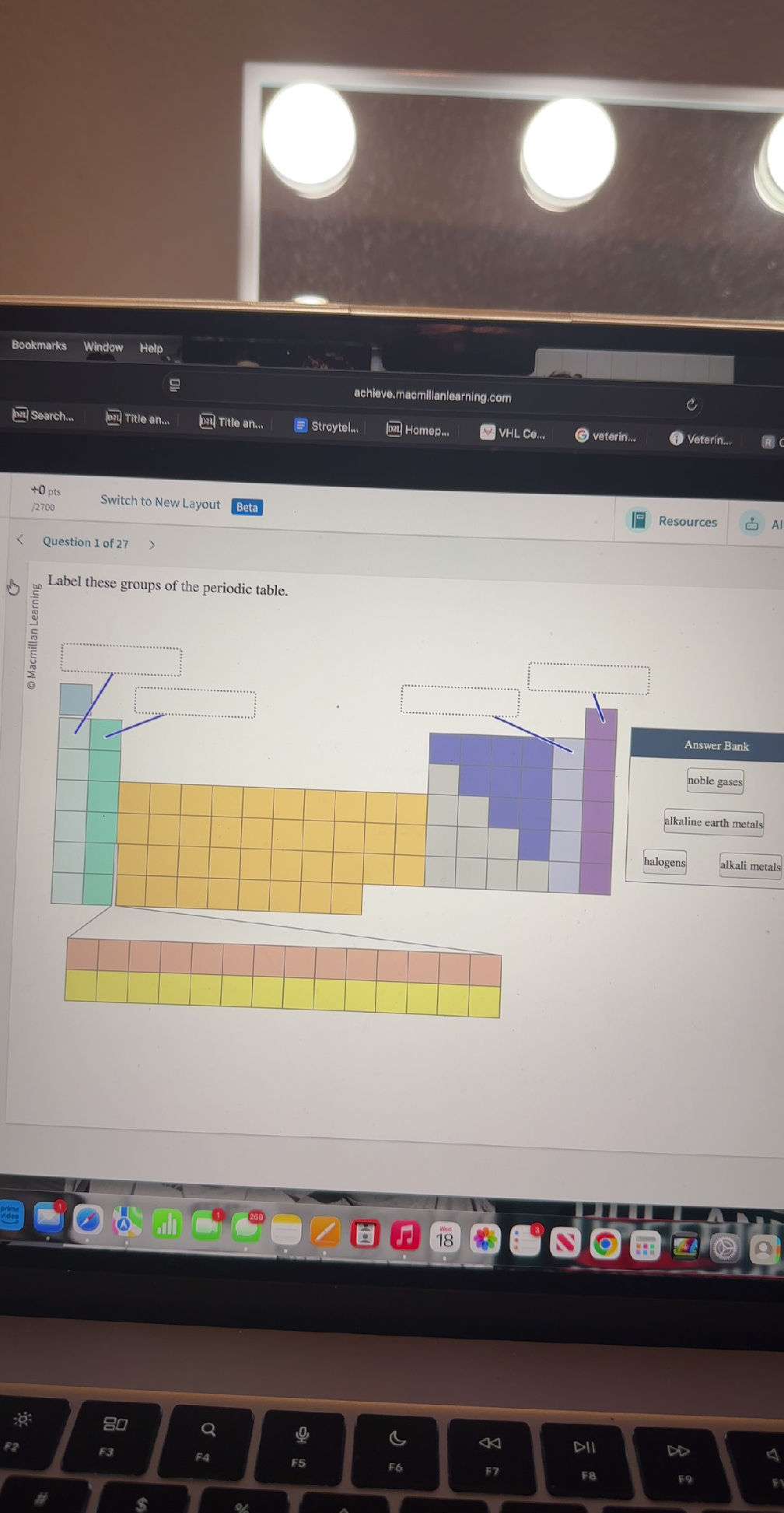Click the Beta badge
Viewport: 784px width, 1513px height.
point(247,507)
